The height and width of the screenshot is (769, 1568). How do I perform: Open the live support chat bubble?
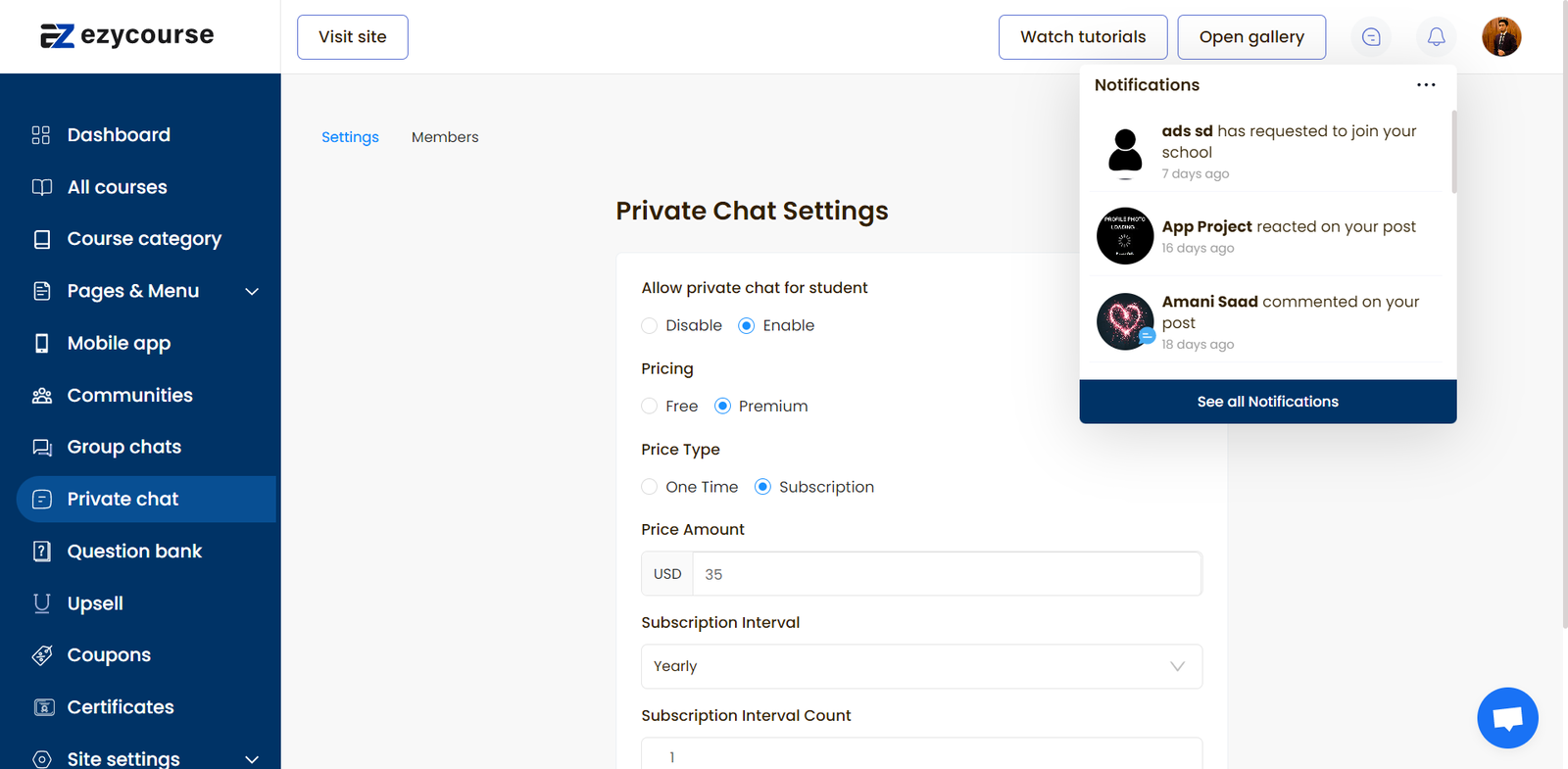[1507, 718]
